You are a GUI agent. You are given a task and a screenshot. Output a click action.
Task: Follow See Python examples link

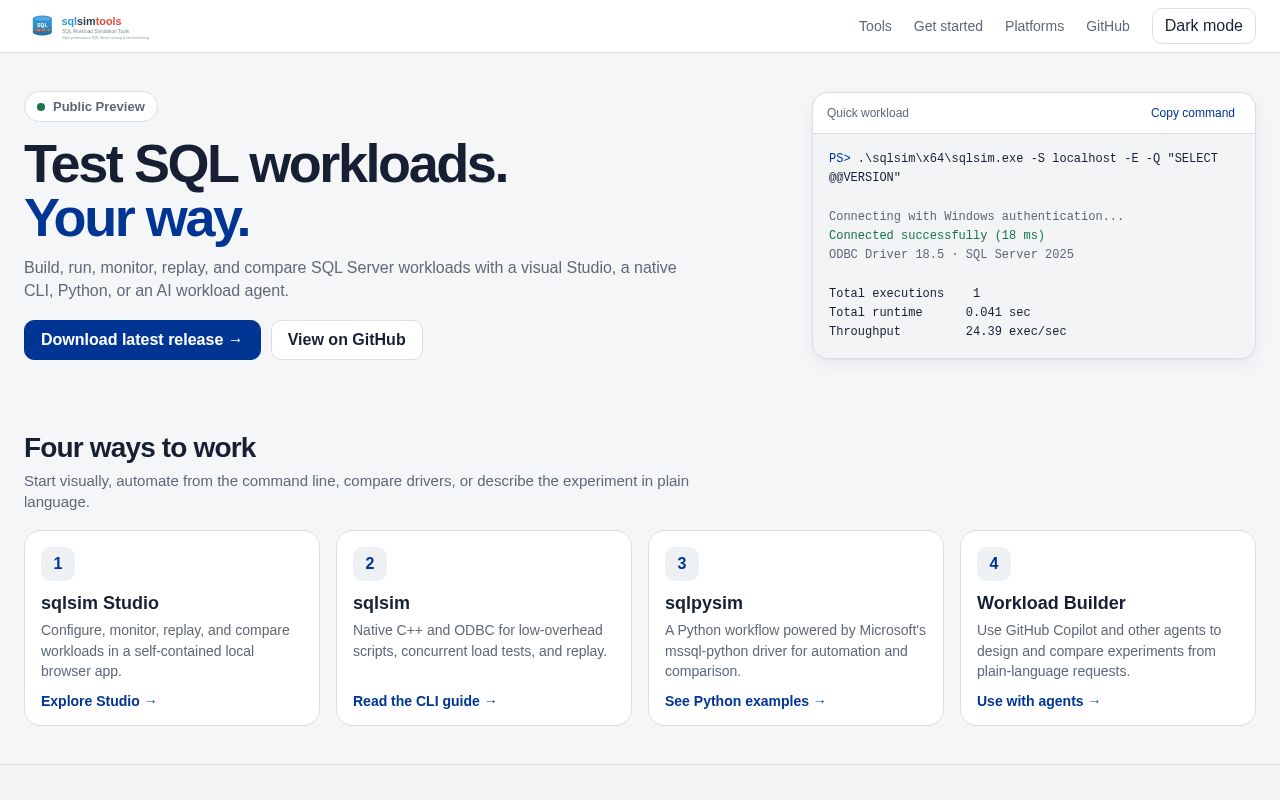(745, 701)
